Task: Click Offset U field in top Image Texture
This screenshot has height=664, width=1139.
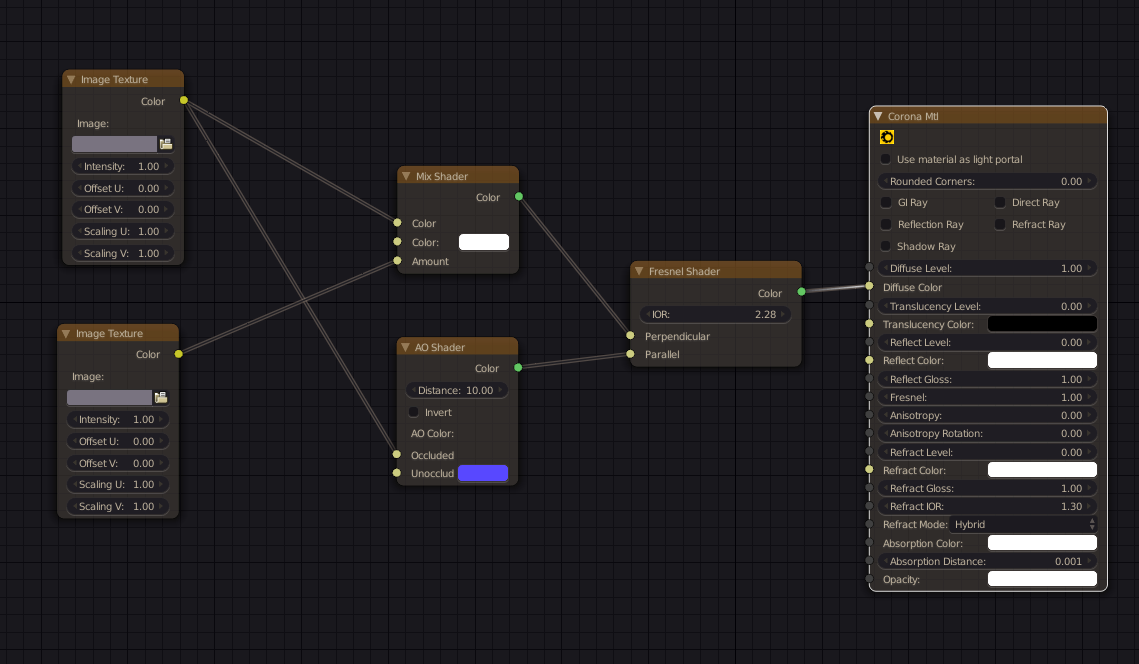Action: [123, 188]
